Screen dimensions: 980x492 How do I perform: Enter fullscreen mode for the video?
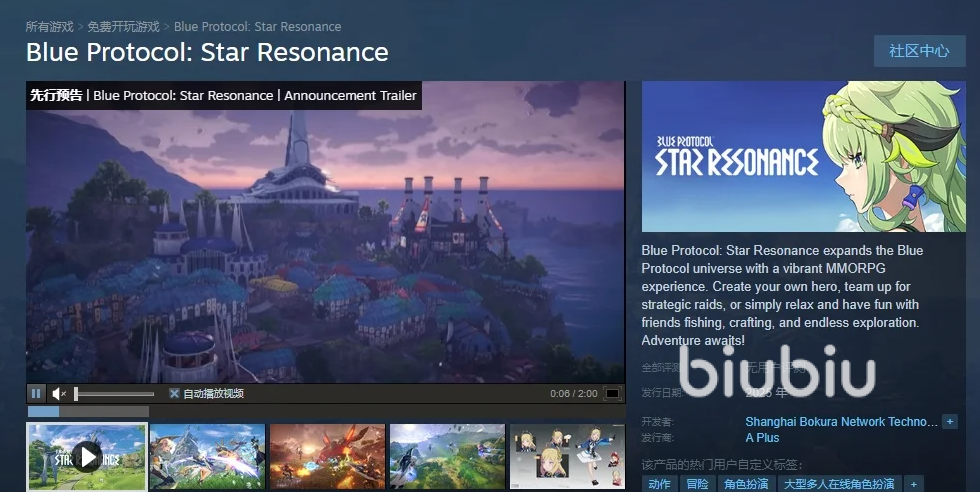coord(612,394)
